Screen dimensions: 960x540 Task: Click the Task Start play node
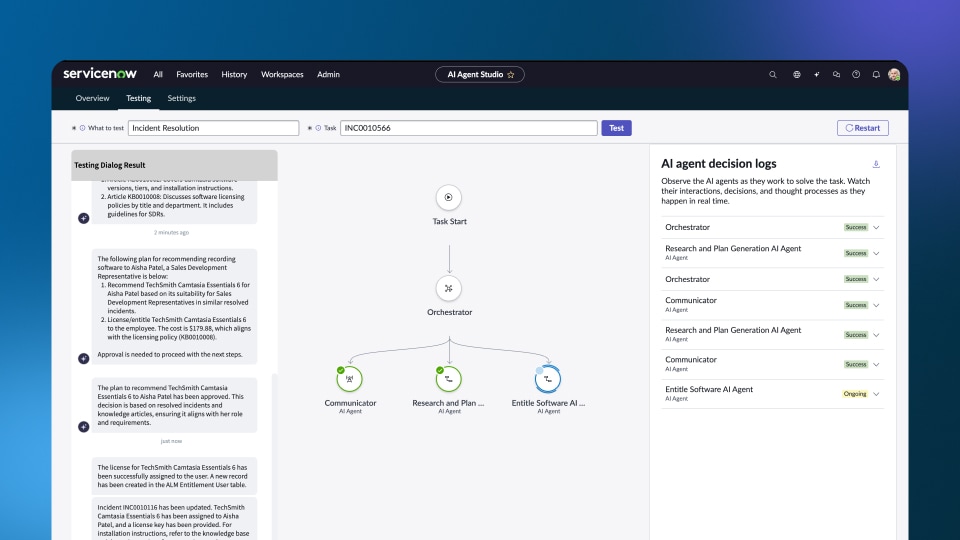tap(449, 197)
